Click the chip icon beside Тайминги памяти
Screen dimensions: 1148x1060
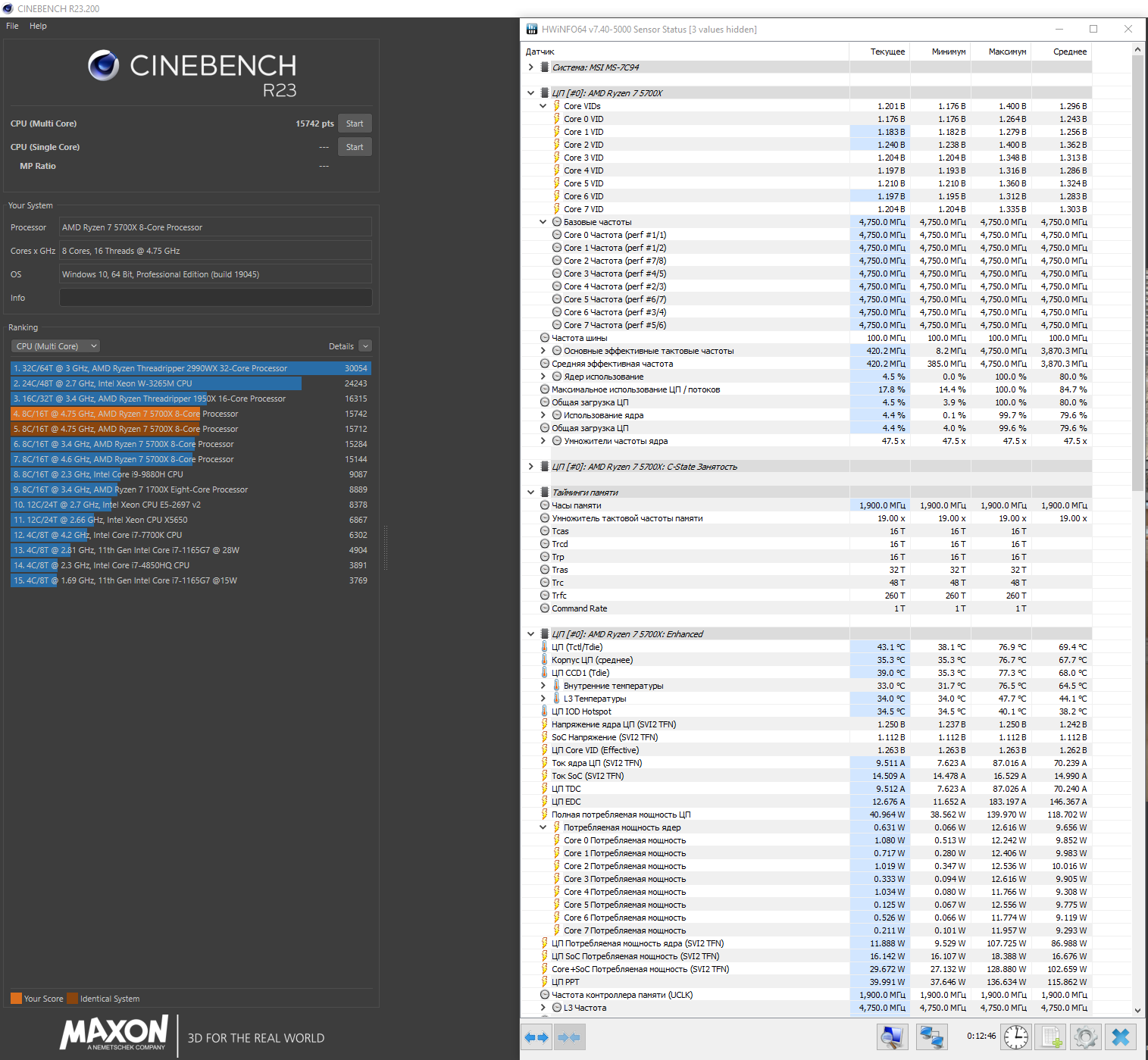544,492
